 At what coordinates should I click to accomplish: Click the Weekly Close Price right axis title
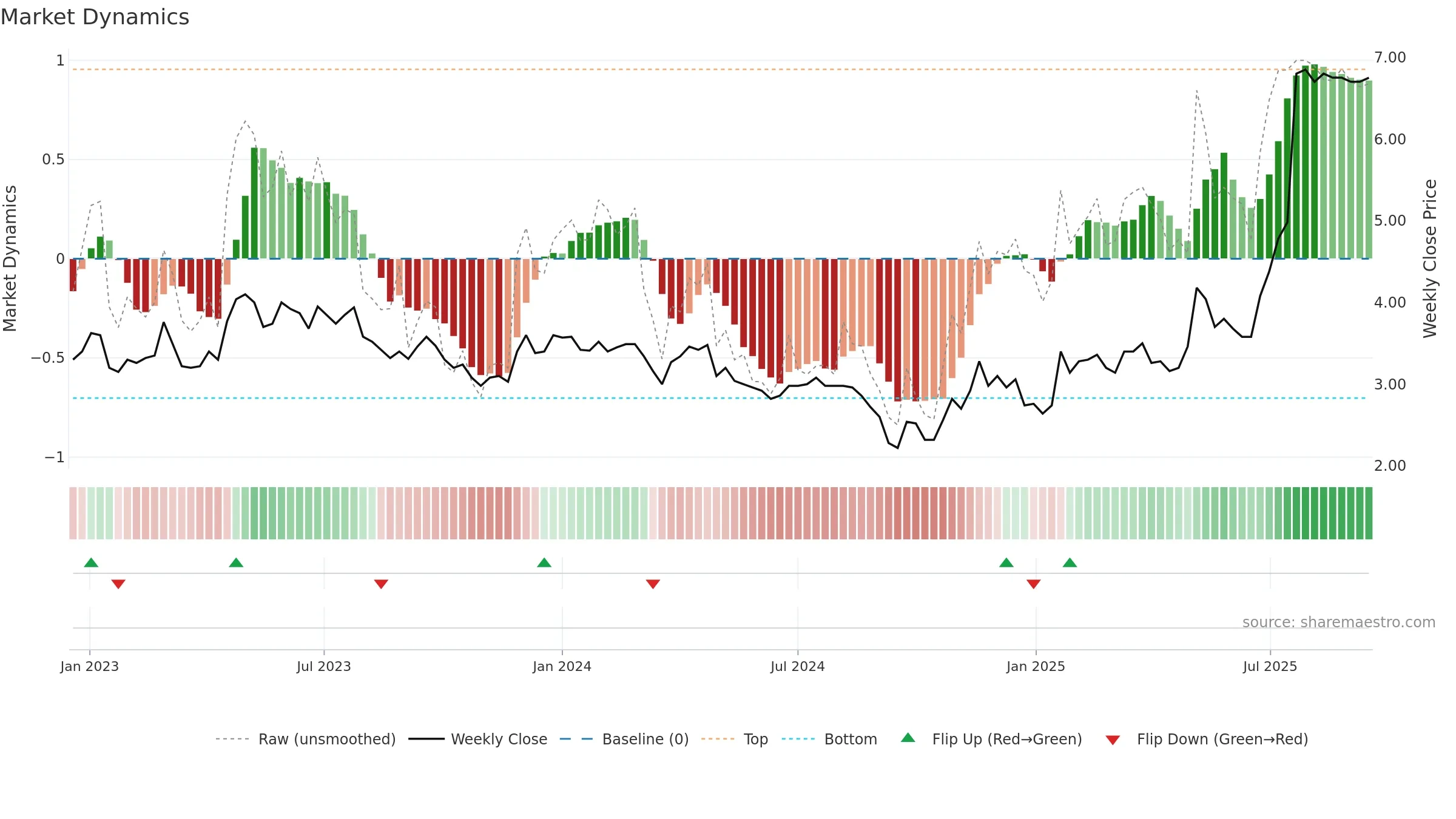point(1430,258)
